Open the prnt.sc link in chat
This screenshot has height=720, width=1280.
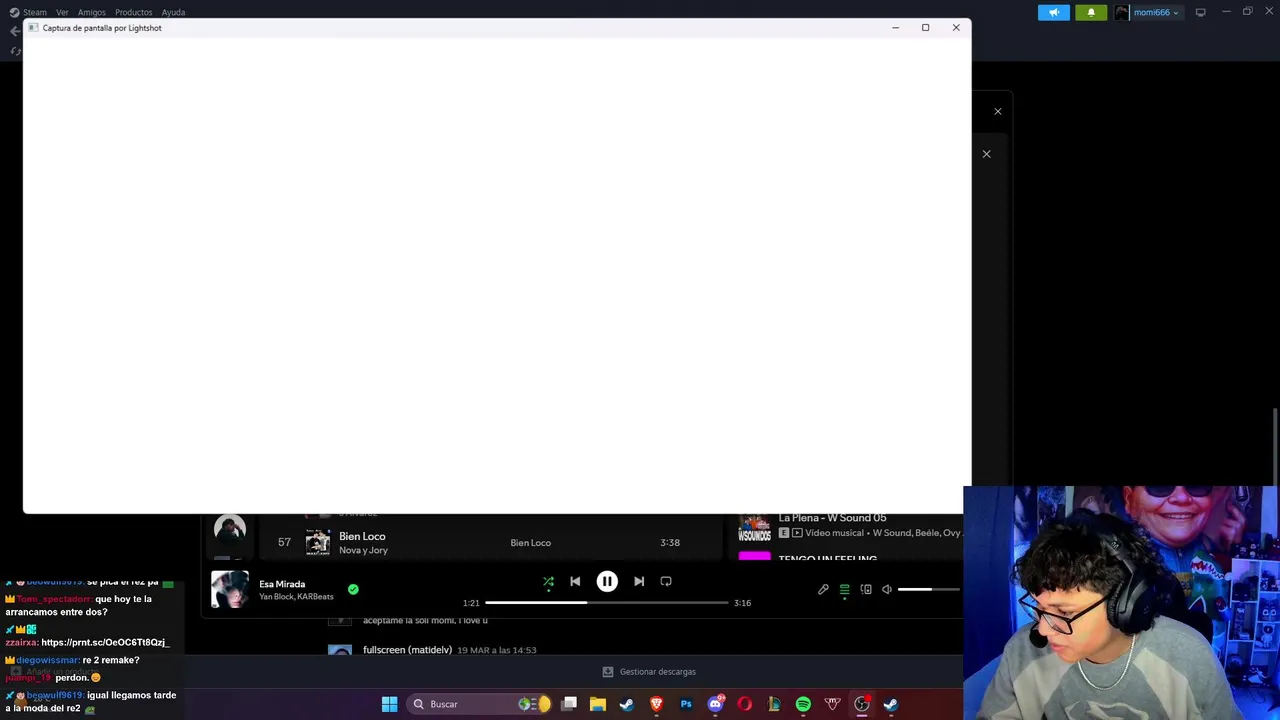coord(105,643)
